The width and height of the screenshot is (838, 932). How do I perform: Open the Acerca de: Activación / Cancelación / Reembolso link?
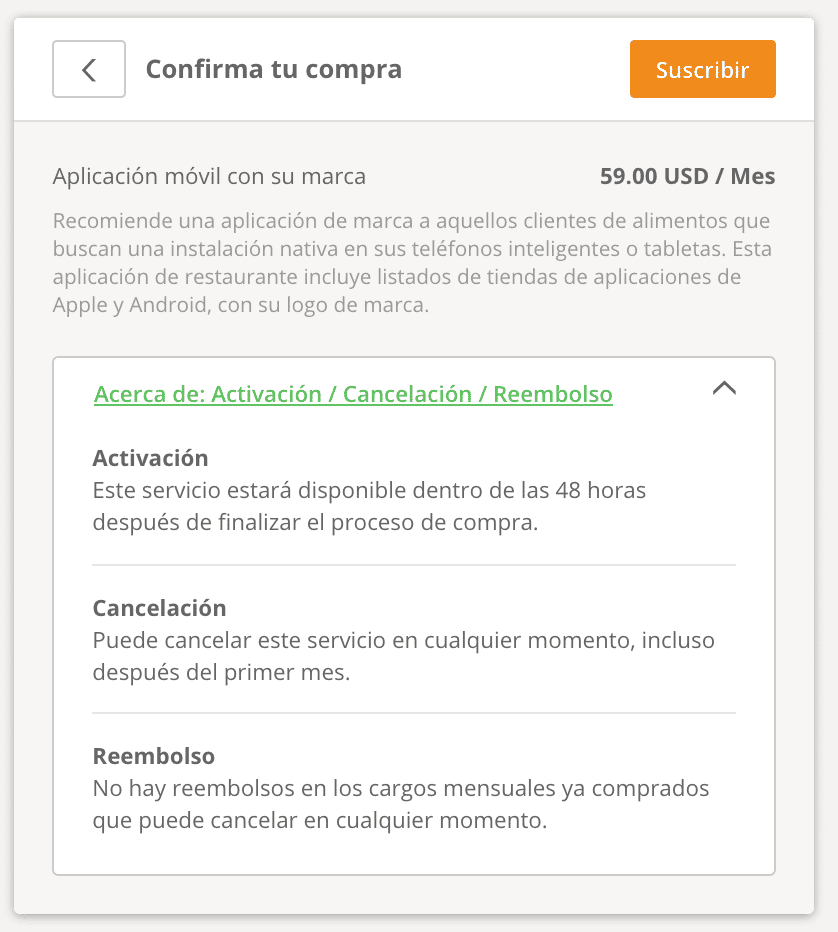tap(353, 394)
